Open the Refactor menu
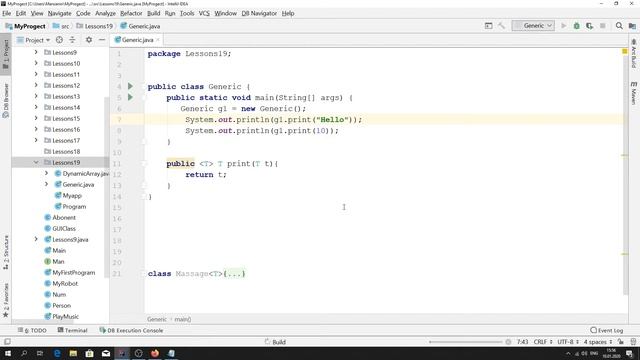Image resolution: width=640 pixels, height=360 pixels. pos(131,13)
